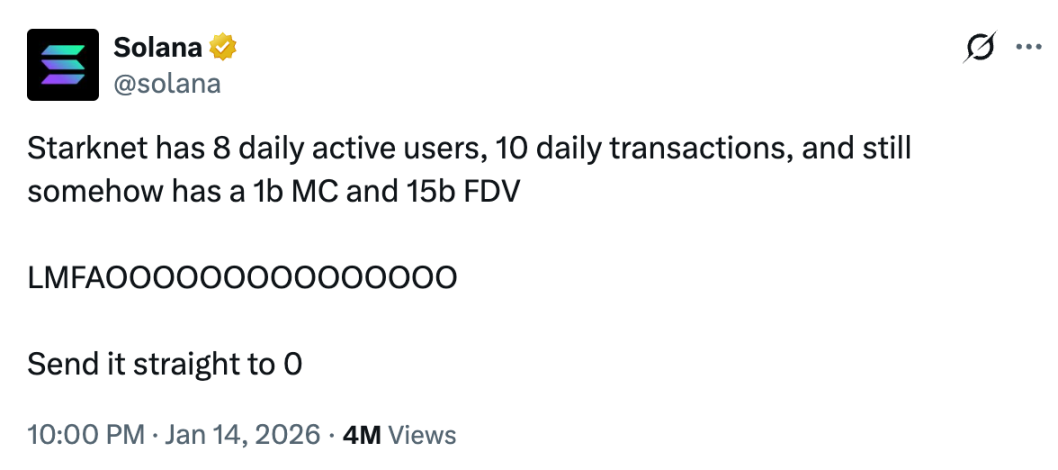Open the three-dot More options menu
This screenshot has width=1058, height=470.
point(1028,47)
